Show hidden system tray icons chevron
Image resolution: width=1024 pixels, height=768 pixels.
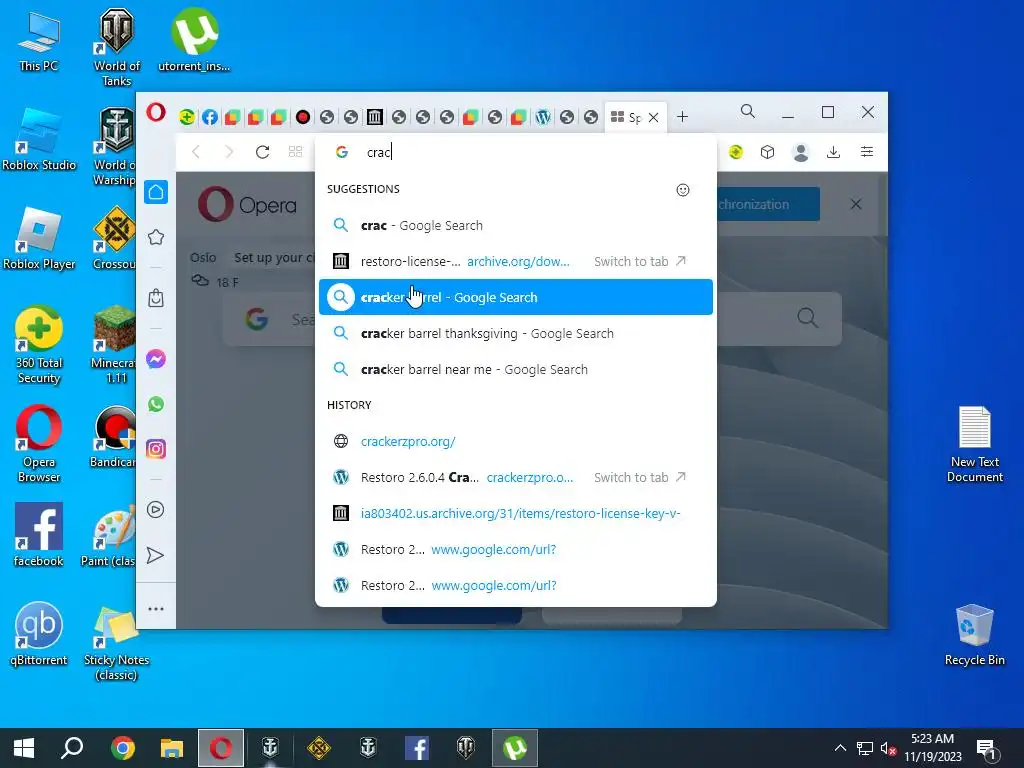point(840,748)
